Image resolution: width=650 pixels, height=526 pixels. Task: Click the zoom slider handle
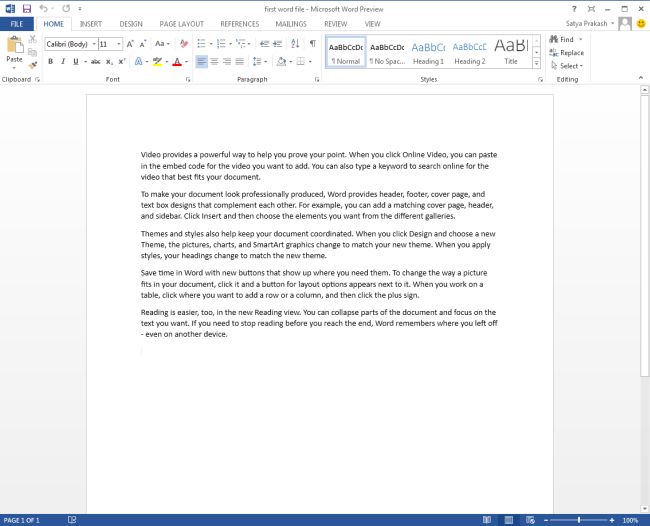[579, 520]
